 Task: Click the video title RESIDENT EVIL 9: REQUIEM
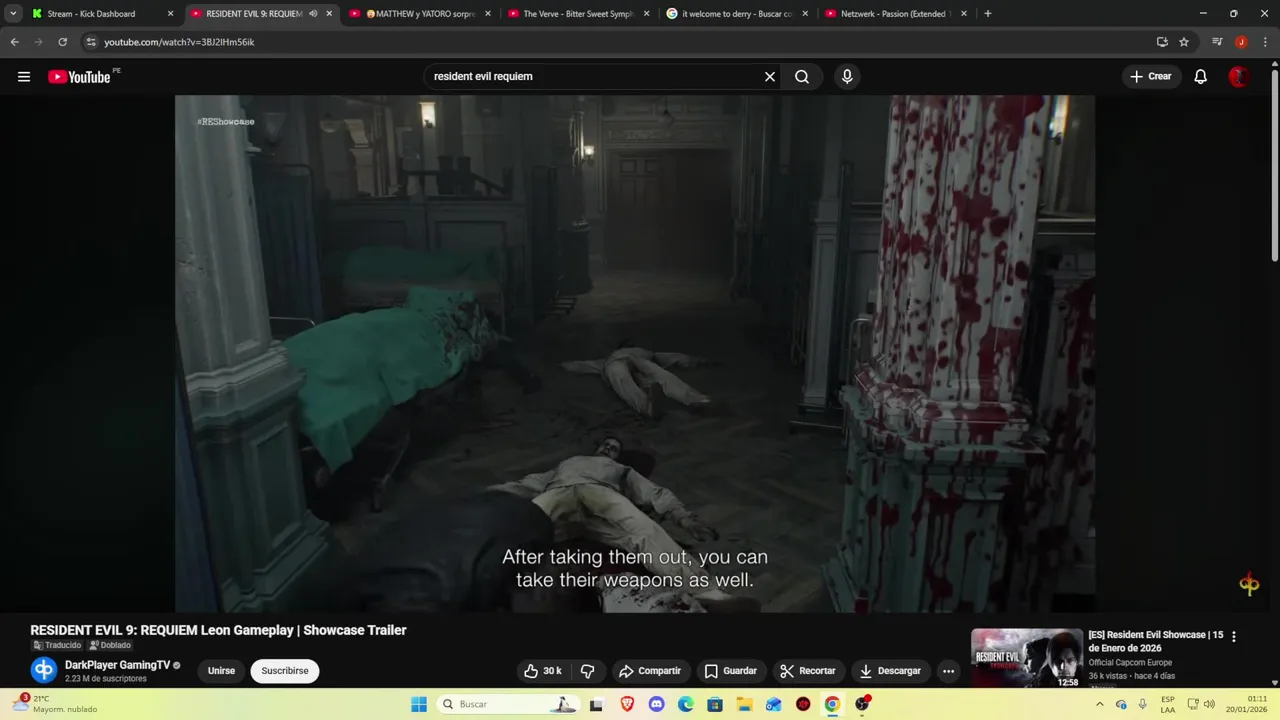[218, 630]
